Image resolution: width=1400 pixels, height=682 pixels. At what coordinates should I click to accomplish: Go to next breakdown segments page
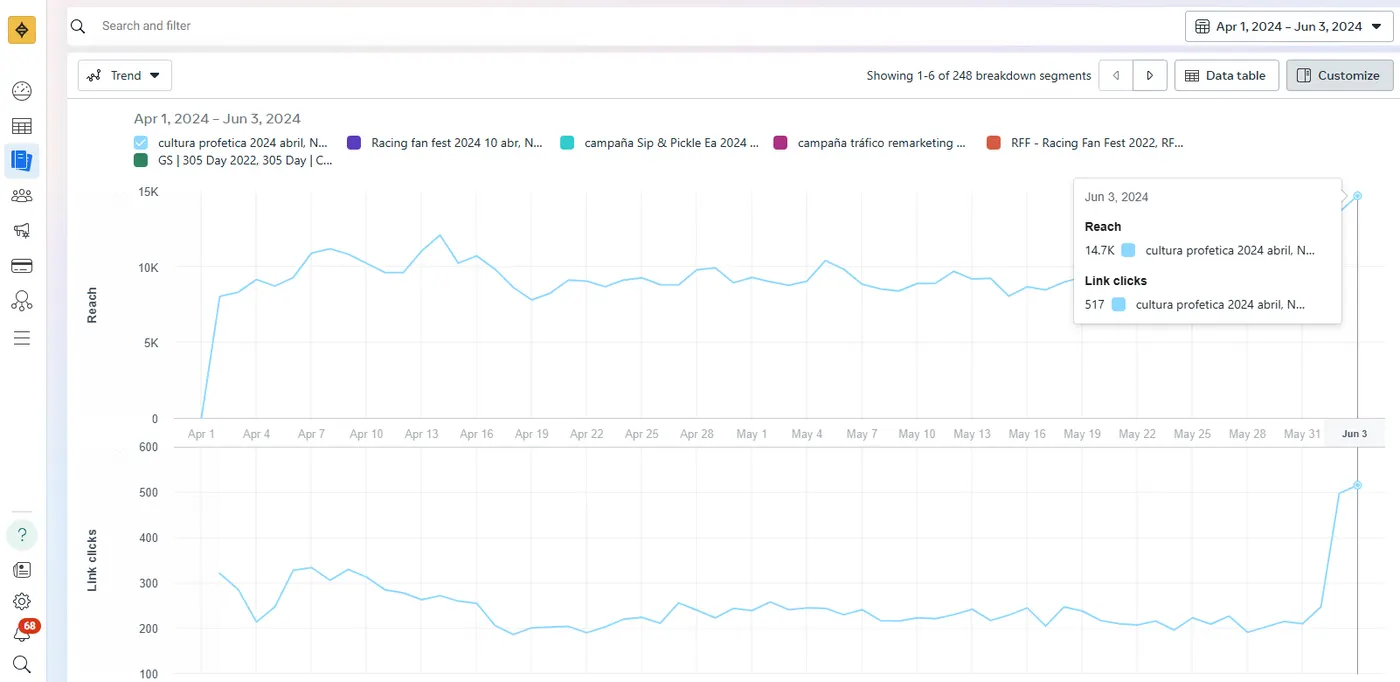[1150, 76]
